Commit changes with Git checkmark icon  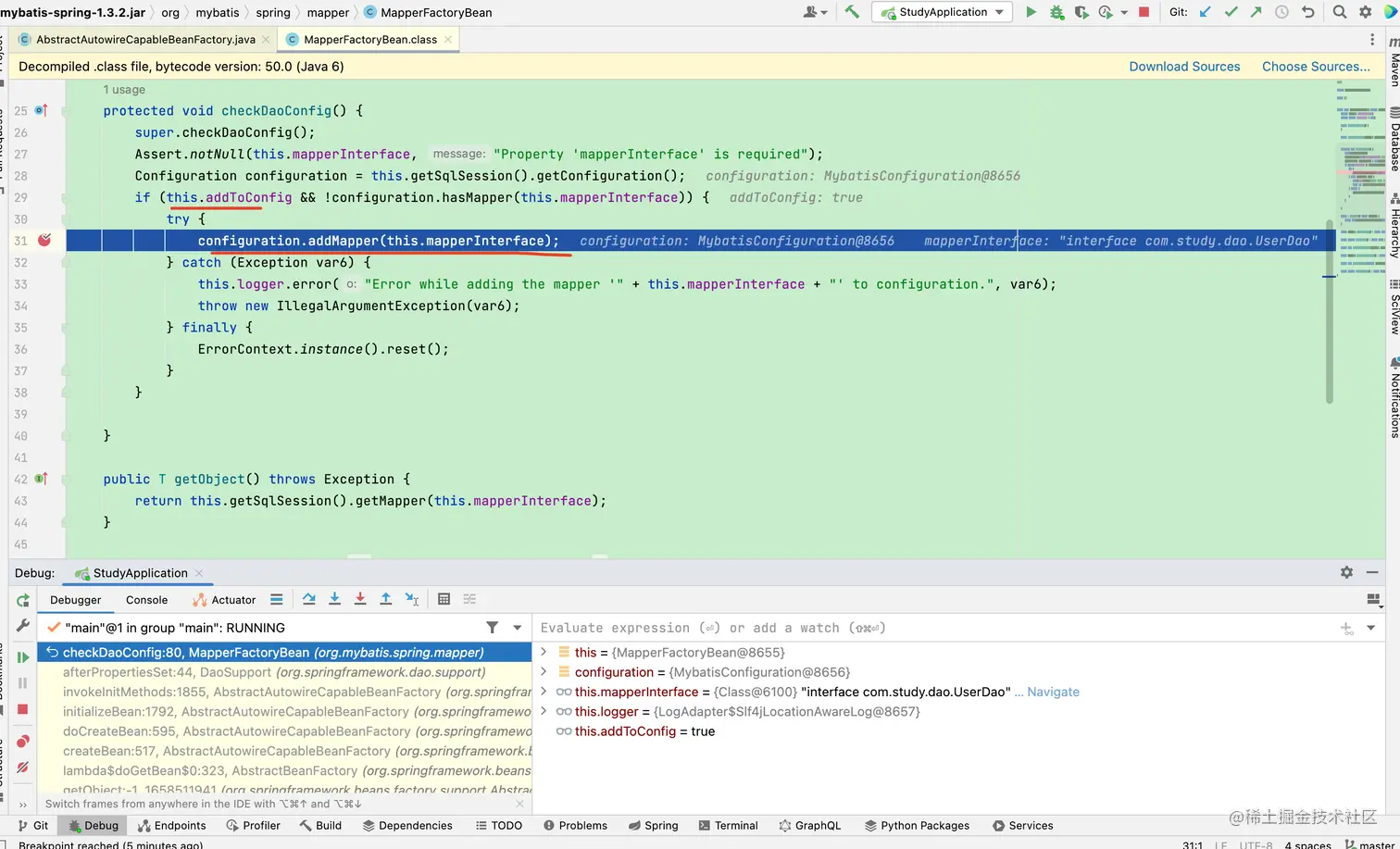[1231, 12]
